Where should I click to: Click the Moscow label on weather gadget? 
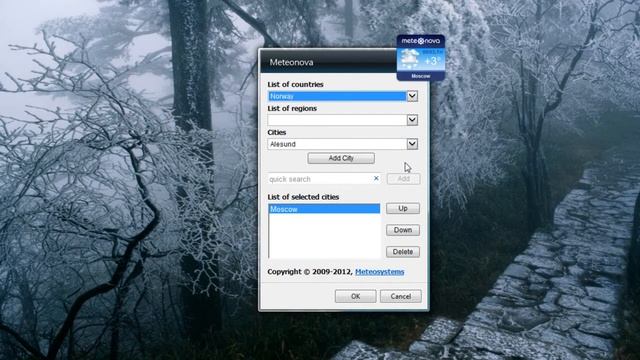[421, 76]
